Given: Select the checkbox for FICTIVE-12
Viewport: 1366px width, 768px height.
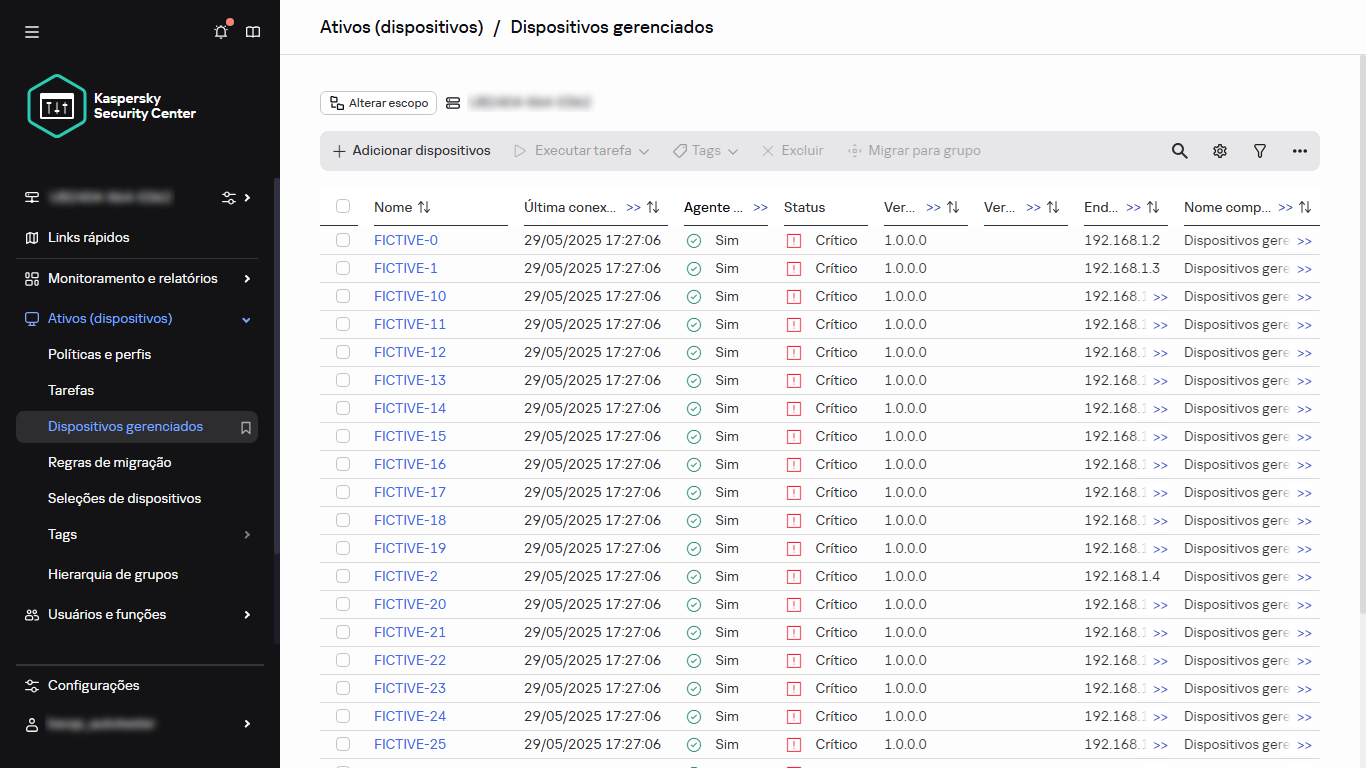Looking at the screenshot, I should pyautogui.click(x=343, y=352).
